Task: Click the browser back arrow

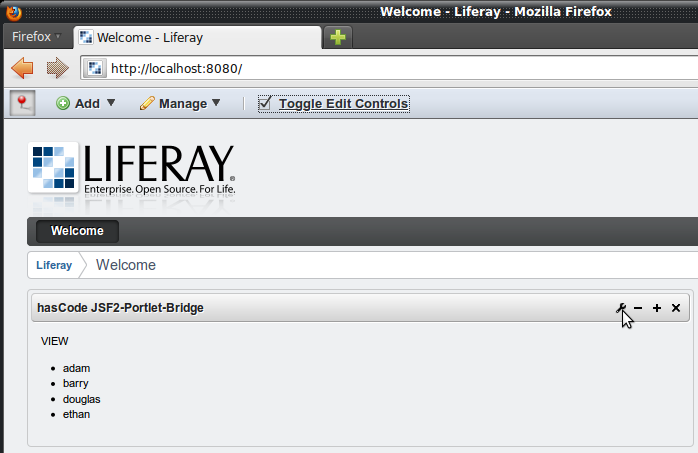Action: (x=22, y=68)
